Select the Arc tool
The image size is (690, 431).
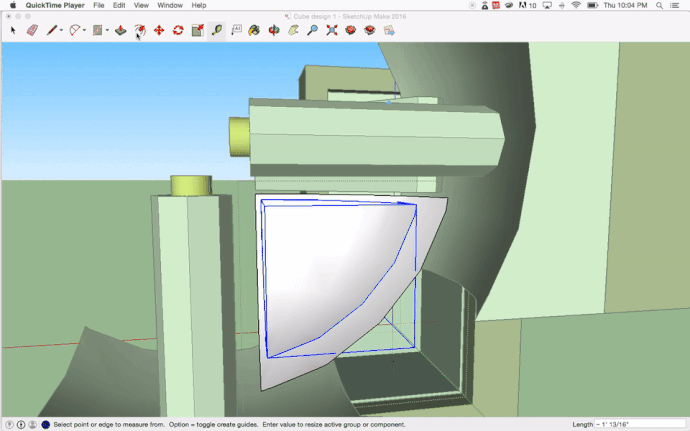[75, 30]
